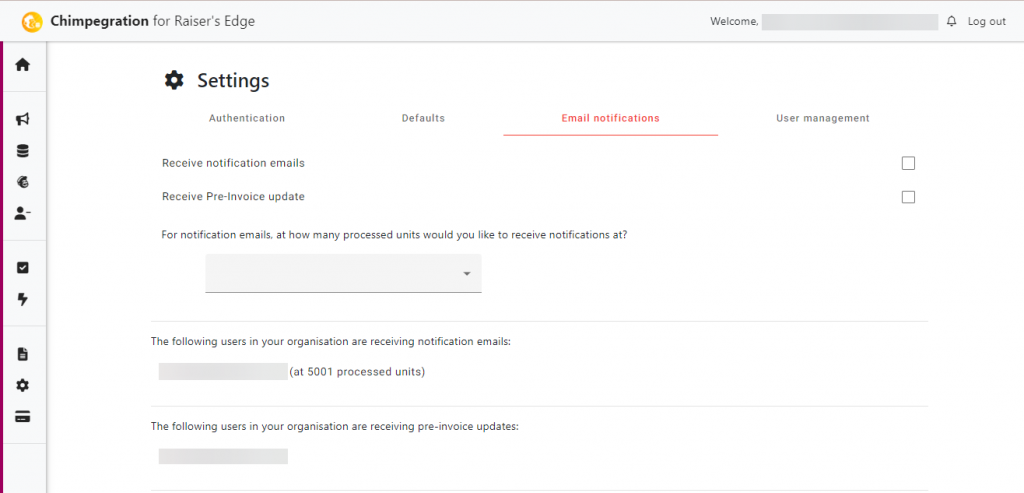Switch to the Authentication tab
The width and height of the screenshot is (1024, 493).
point(247,118)
